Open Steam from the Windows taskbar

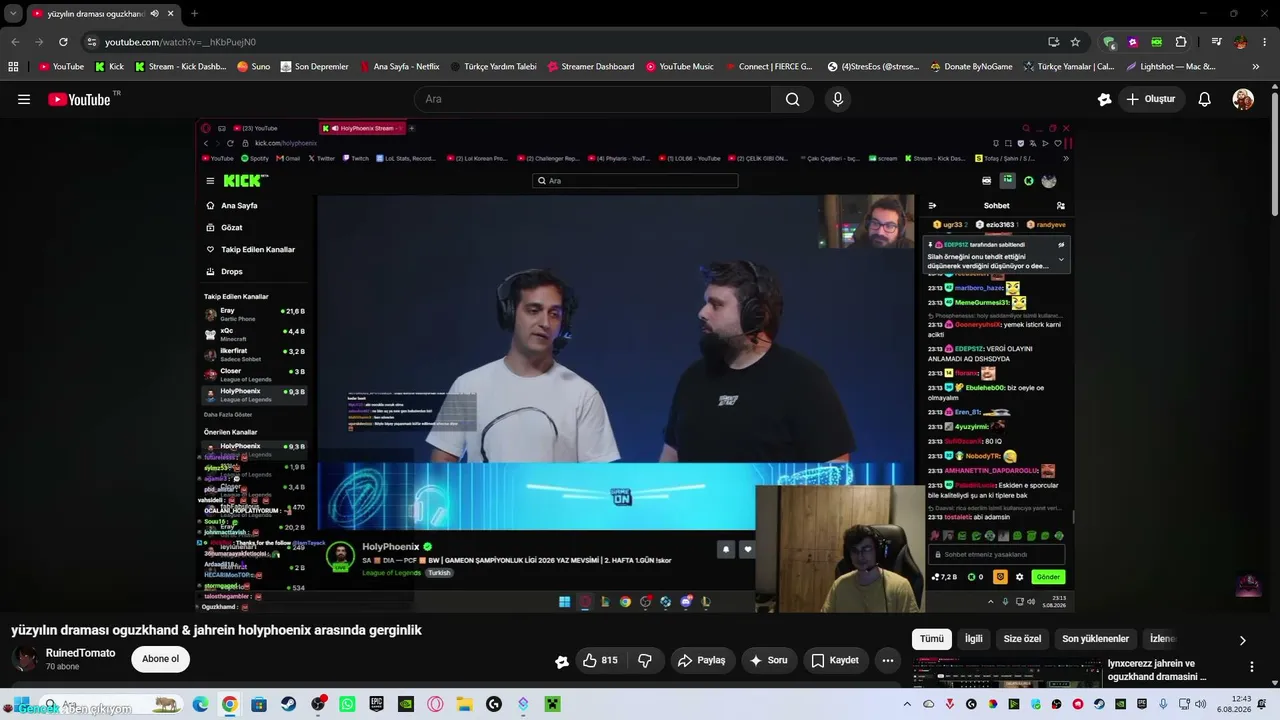288,704
